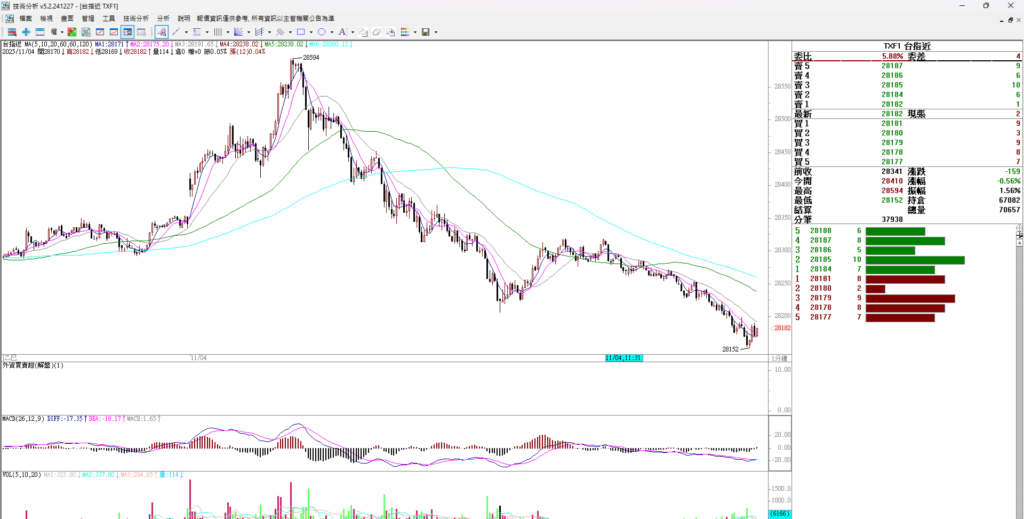The image size is (1024, 519).
Task: Toggle the red-green diagonal chart button
Action: (x=70, y=32)
